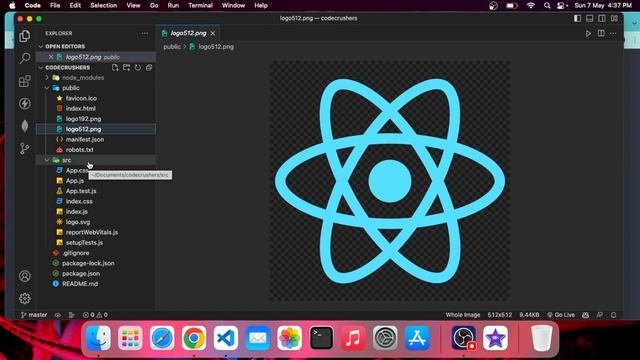Click logo512.png in the breadcrumb path

click(216, 47)
